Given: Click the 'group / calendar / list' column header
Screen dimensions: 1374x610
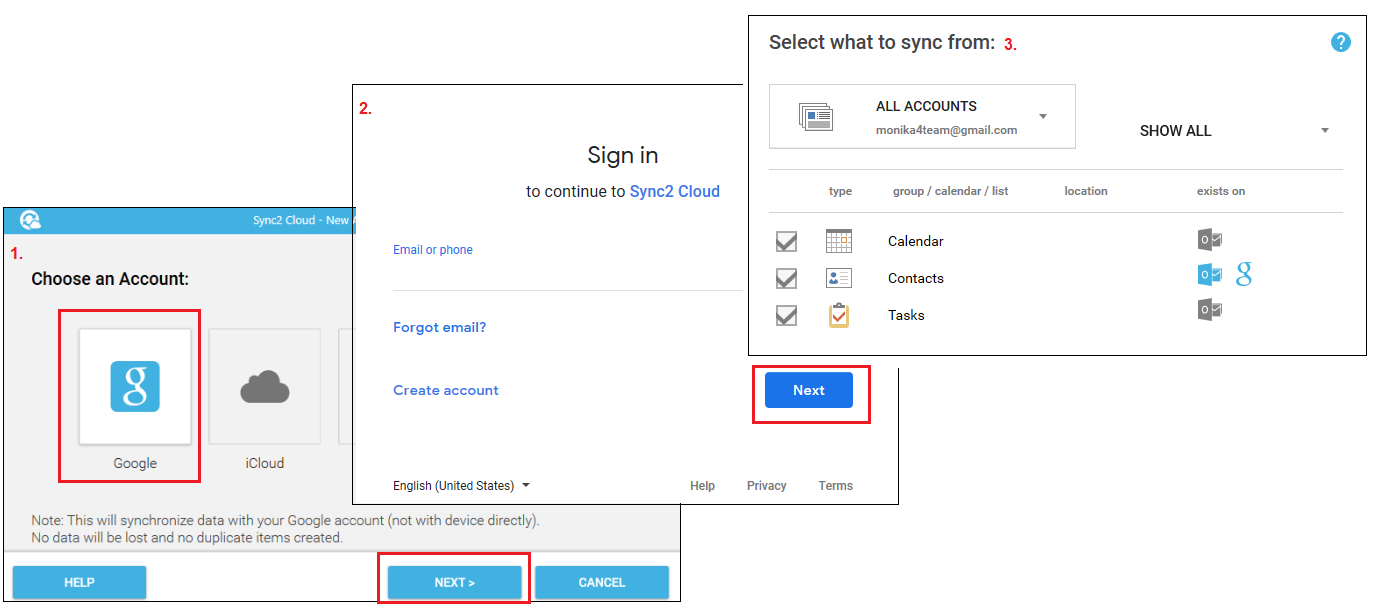Looking at the screenshot, I should 950,191.
